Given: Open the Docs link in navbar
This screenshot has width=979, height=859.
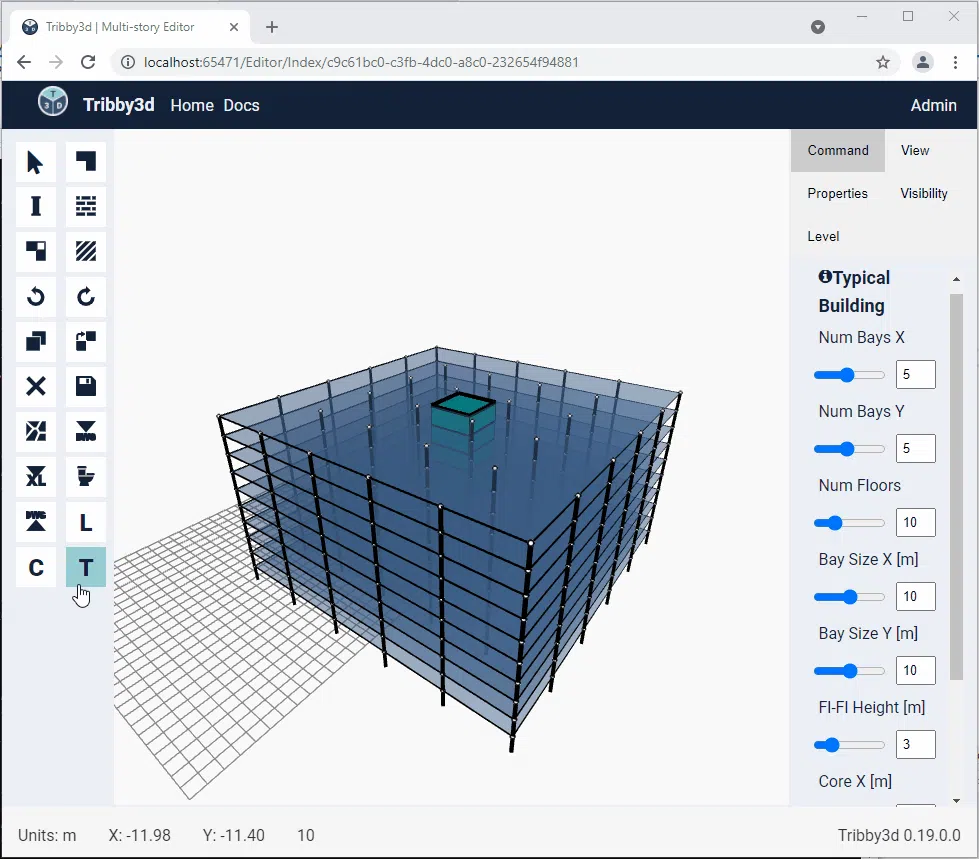Looking at the screenshot, I should [241, 106].
